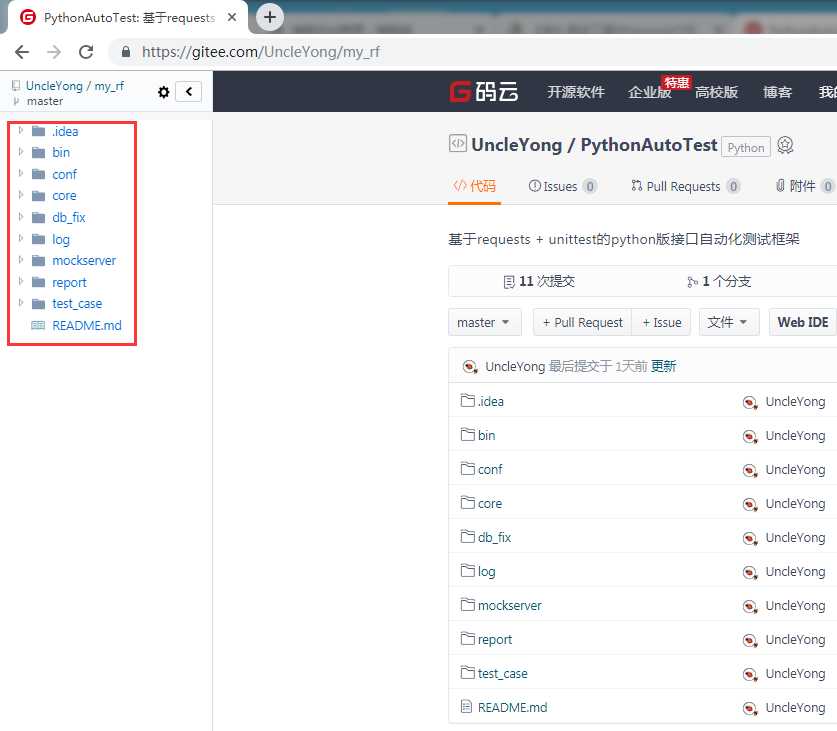Image resolution: width=837 pixels, height=731 pixels.
Task: Open the master branch dropdown
Action: tap(484, 322)
